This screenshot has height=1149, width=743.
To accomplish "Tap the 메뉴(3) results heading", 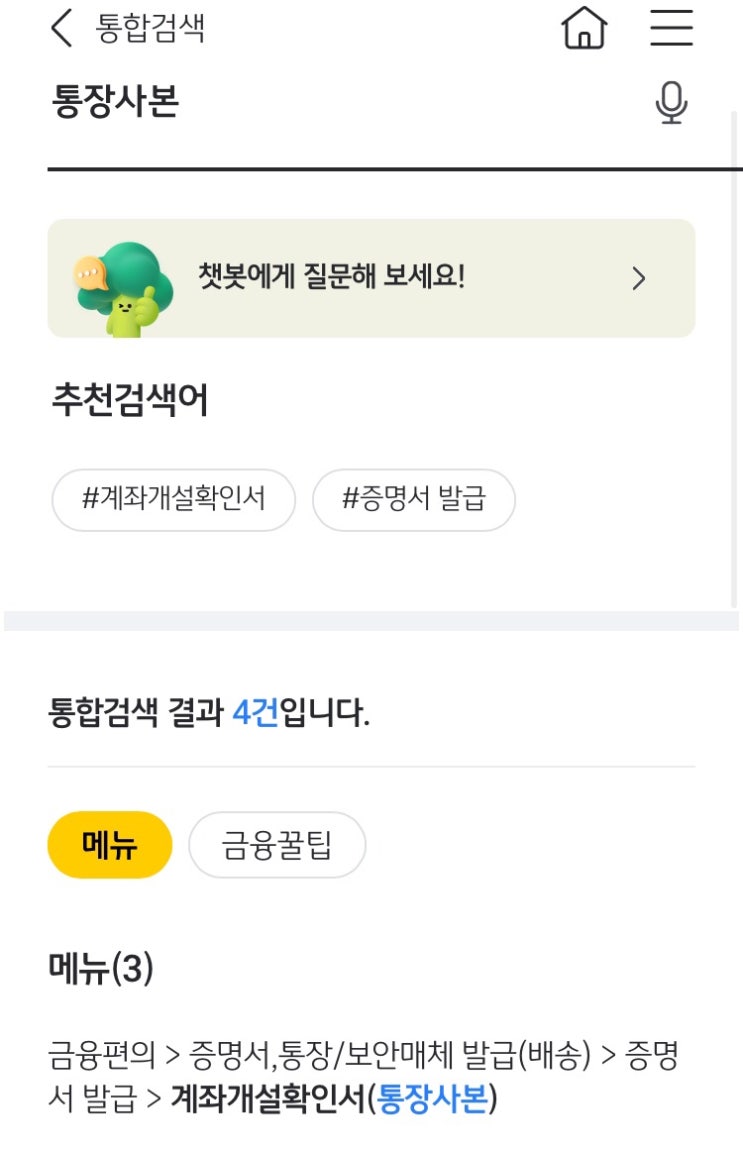I will [101, 968].
